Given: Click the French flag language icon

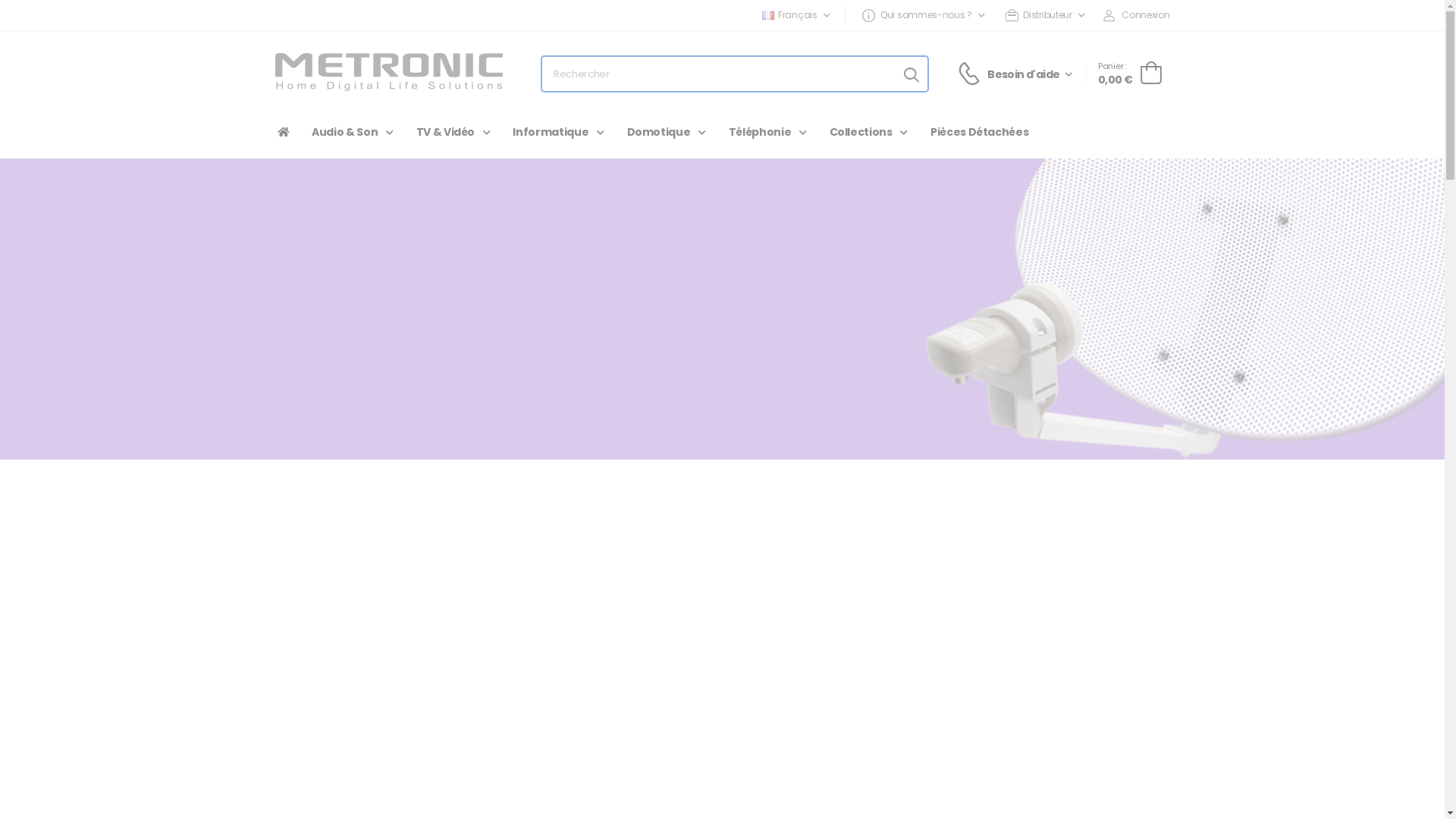Looking at the screenshot, I should [x=768, y=15].
